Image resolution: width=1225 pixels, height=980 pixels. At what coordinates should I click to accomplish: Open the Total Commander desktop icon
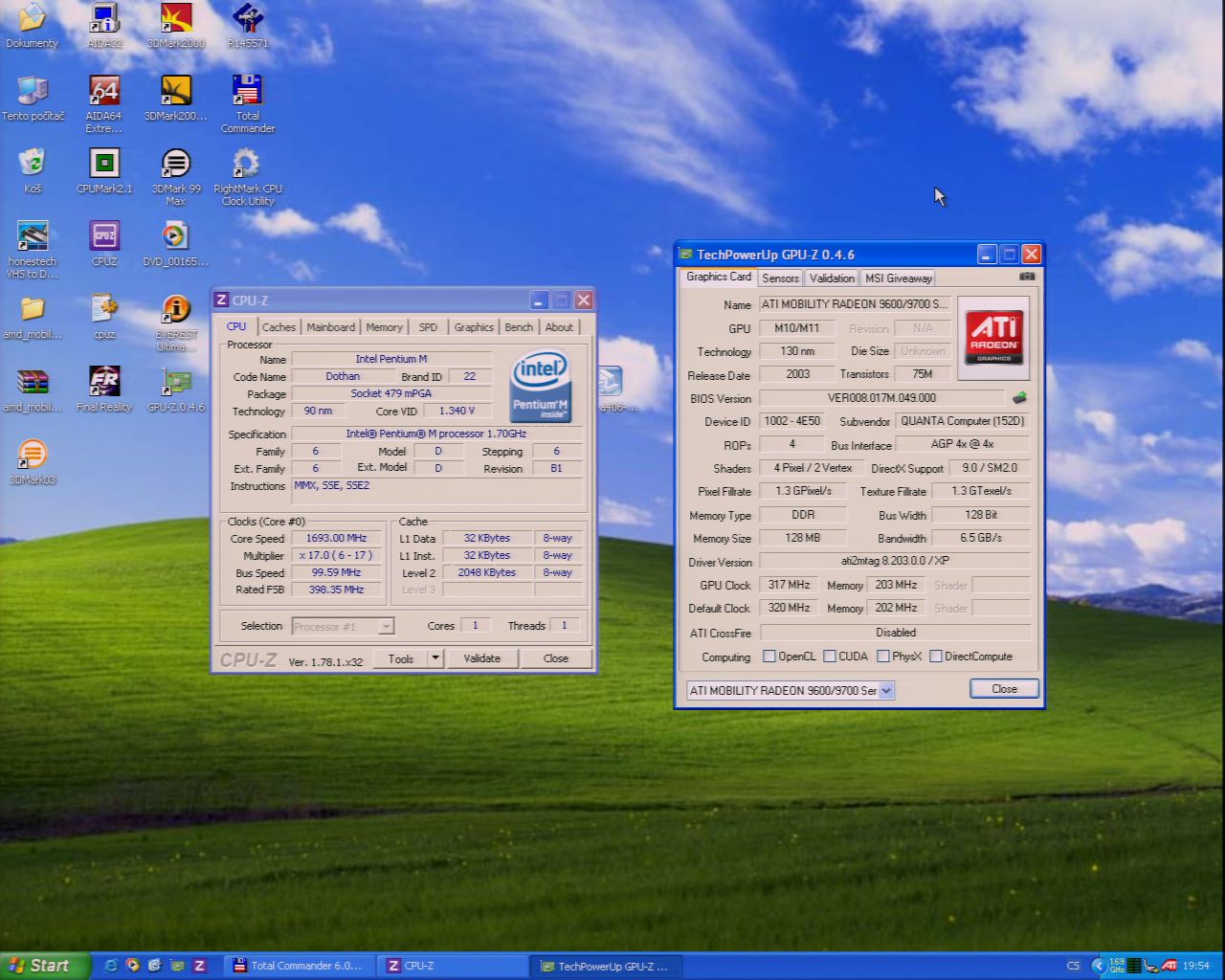(247, 92)
